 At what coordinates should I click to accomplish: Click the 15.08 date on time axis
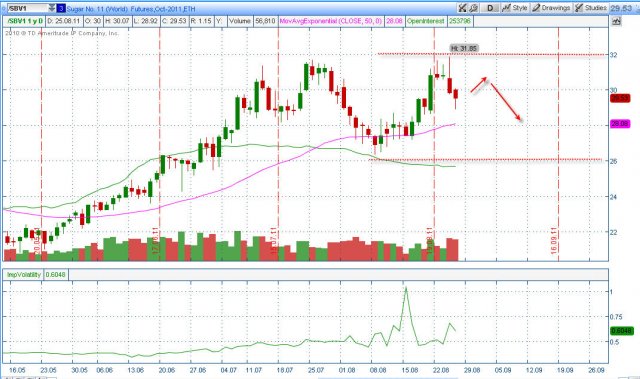pyautogui.click(x=409, y=370)
